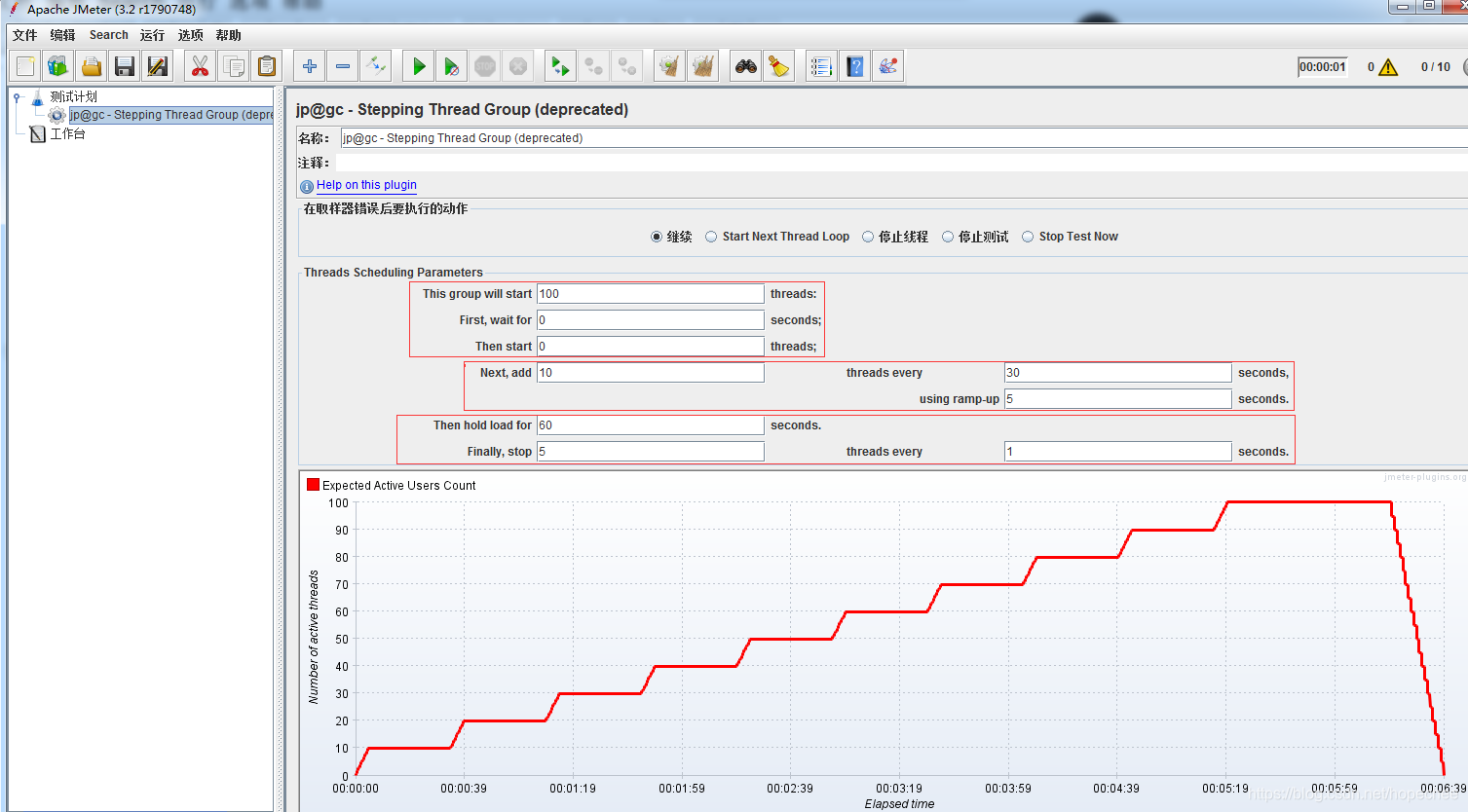Open the 文件 menu

[24, 35]
